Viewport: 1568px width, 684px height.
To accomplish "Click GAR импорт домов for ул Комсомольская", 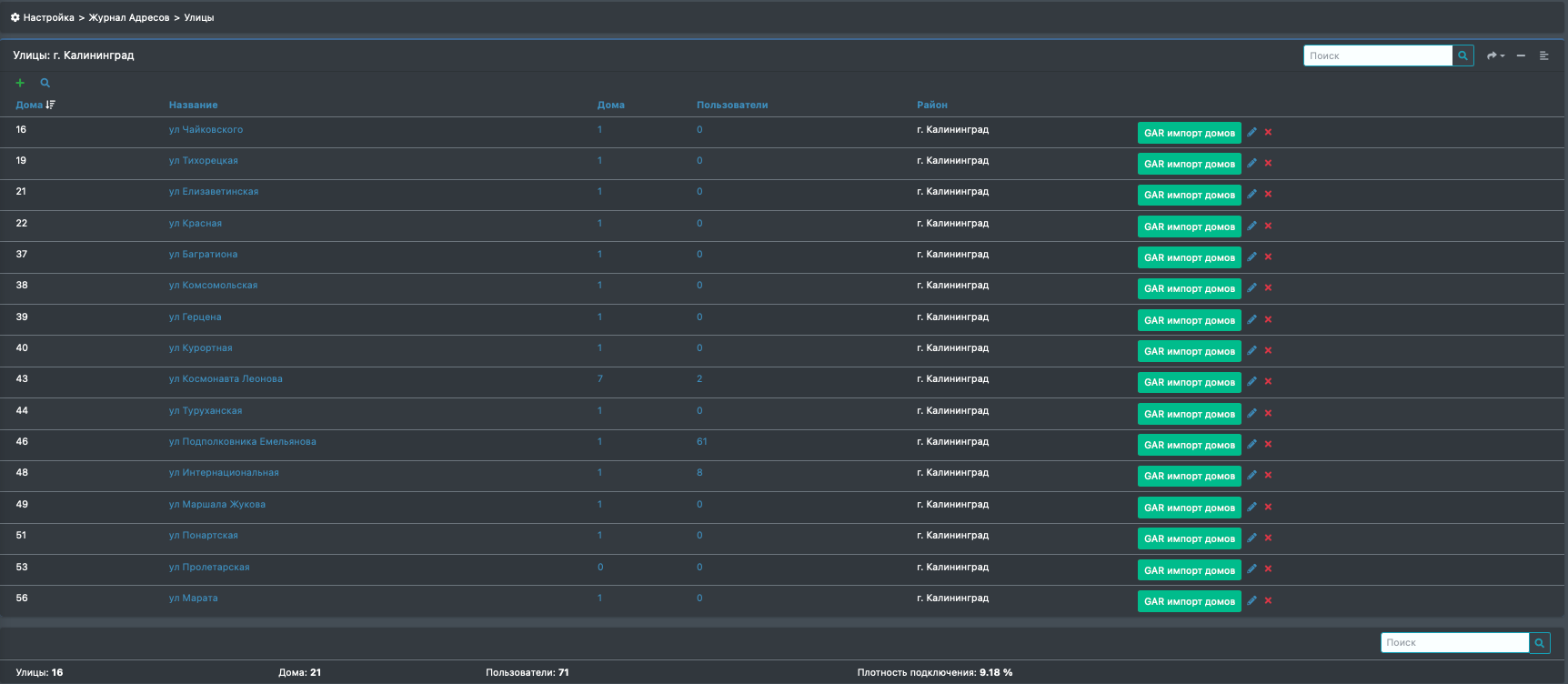I will point(1190,288).
